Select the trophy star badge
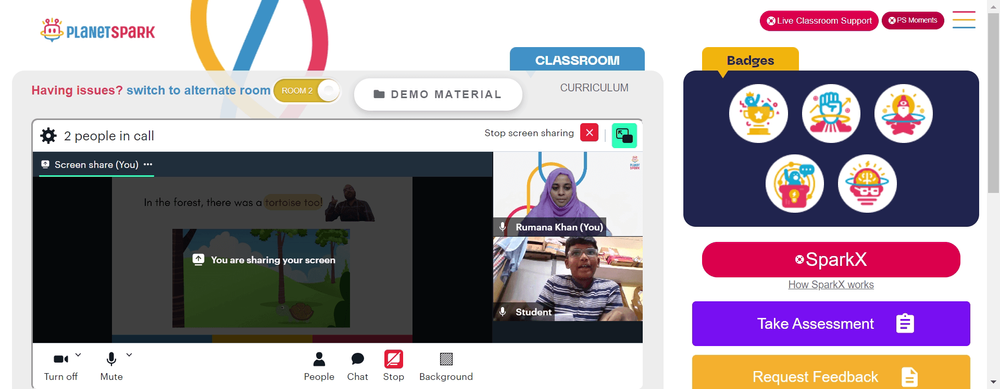 coord(758,114)
